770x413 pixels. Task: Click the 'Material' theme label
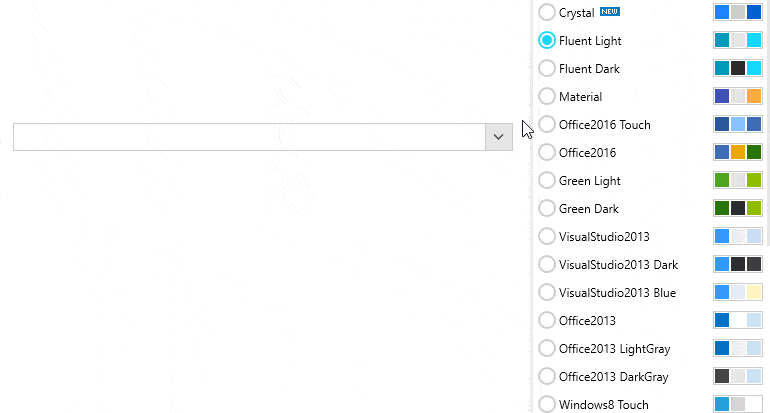(580, 97)
